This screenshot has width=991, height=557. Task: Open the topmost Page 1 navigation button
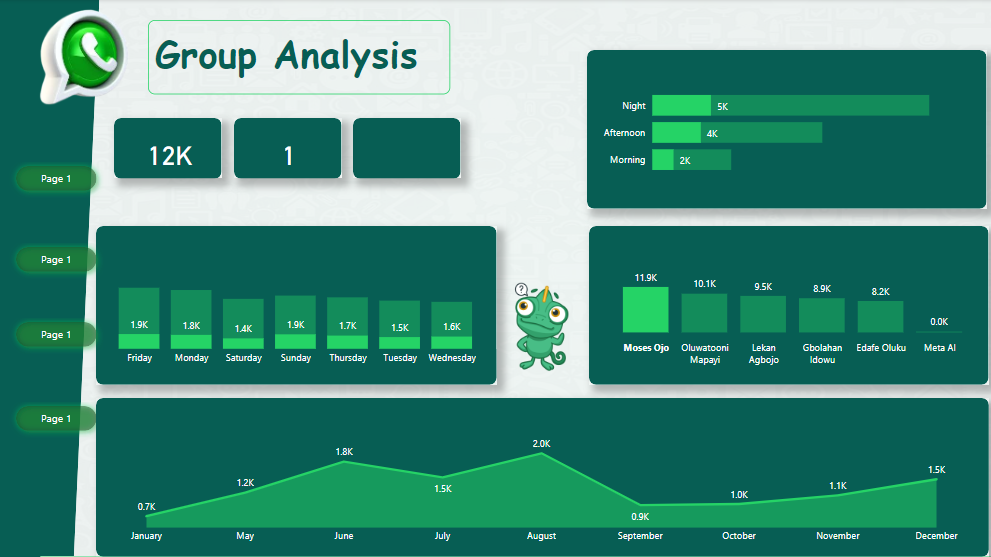[x=56, y=179]
